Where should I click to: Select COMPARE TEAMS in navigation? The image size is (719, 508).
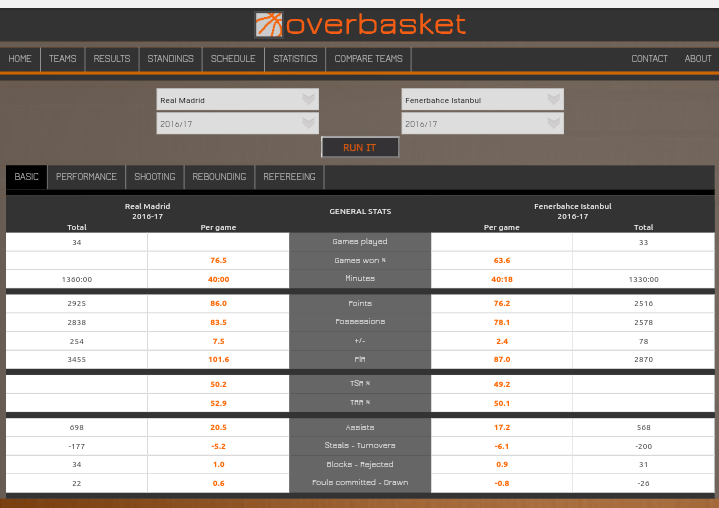click(369, 59)
